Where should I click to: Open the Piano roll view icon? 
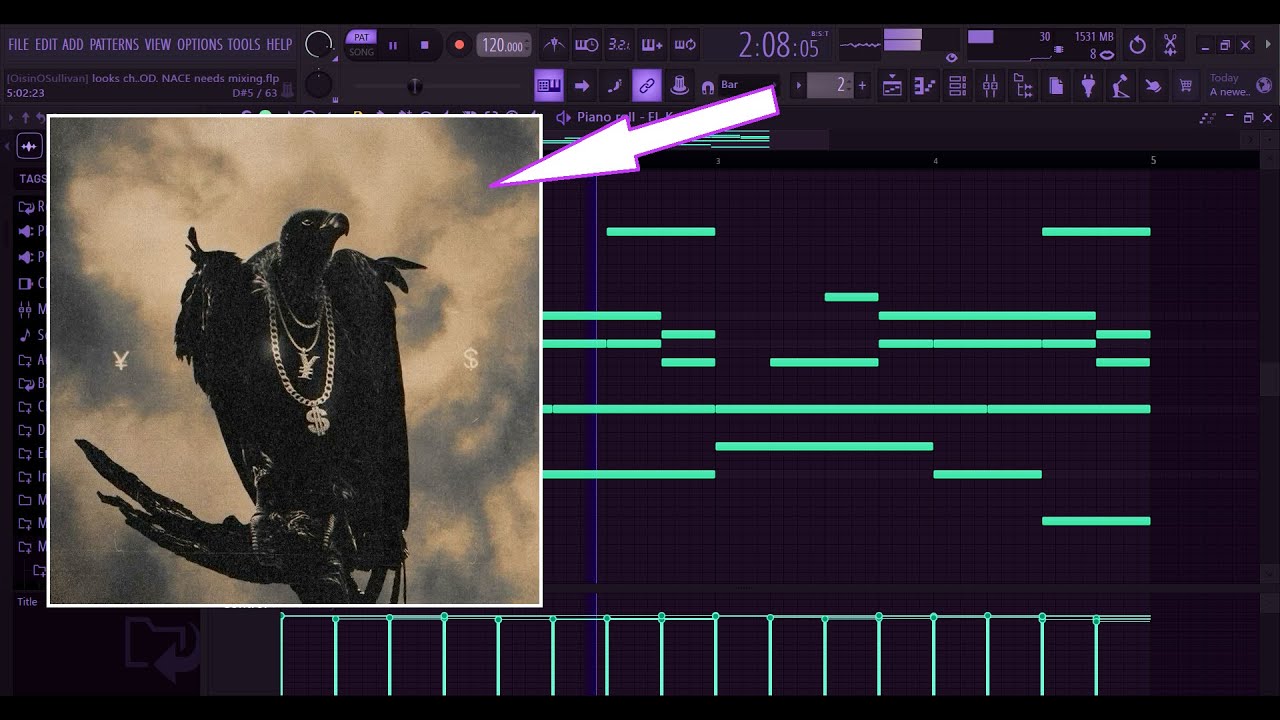[x=925, y=86]
